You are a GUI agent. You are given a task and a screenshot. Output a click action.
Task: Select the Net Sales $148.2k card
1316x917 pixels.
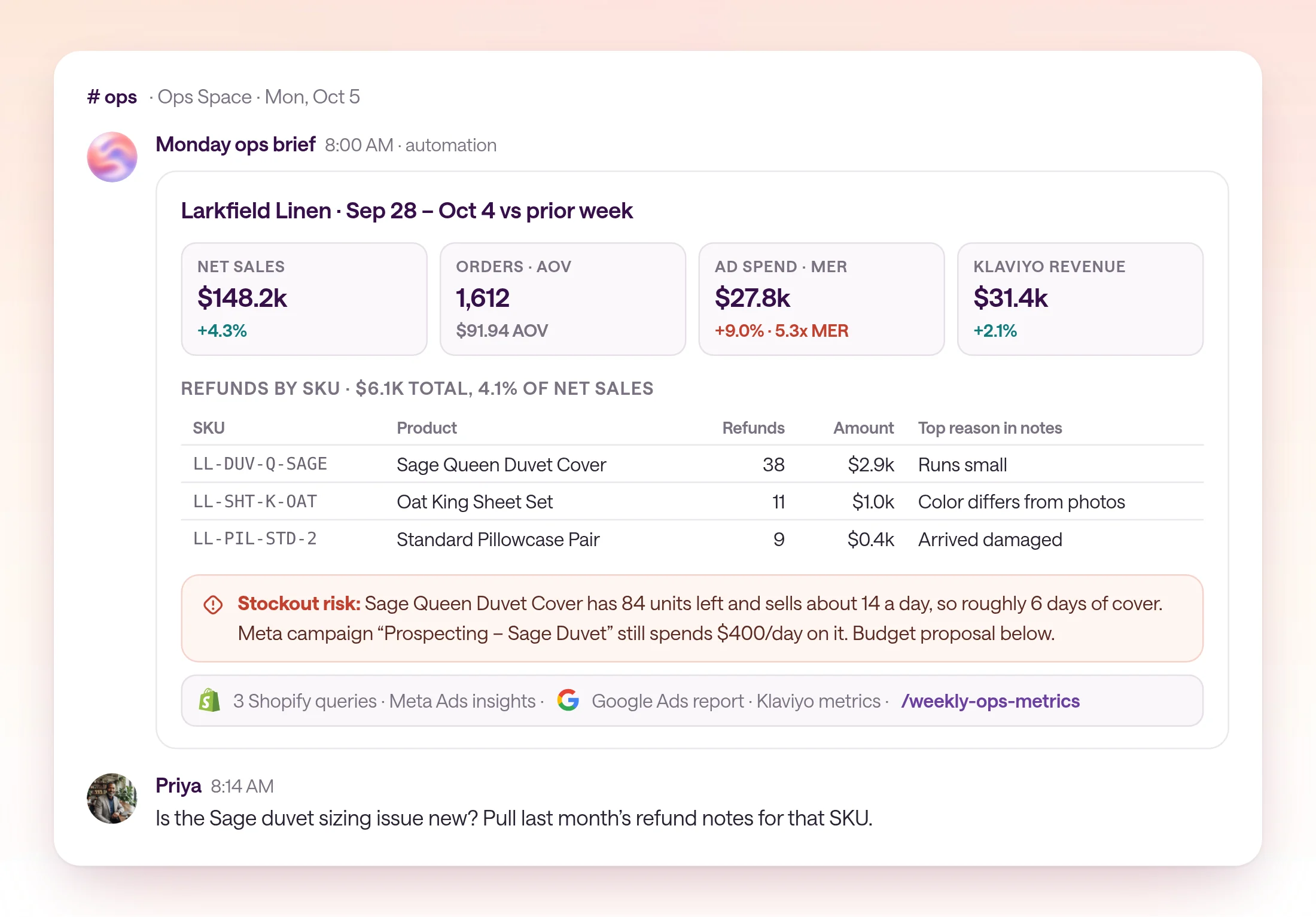[x=304, y=298]
